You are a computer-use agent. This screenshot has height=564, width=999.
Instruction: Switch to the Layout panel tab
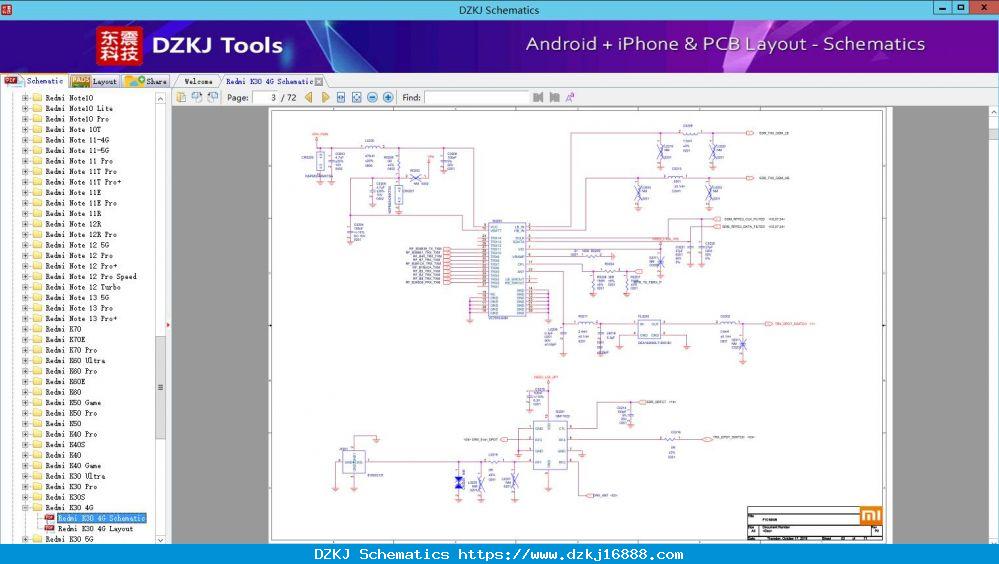pos(94,81)
